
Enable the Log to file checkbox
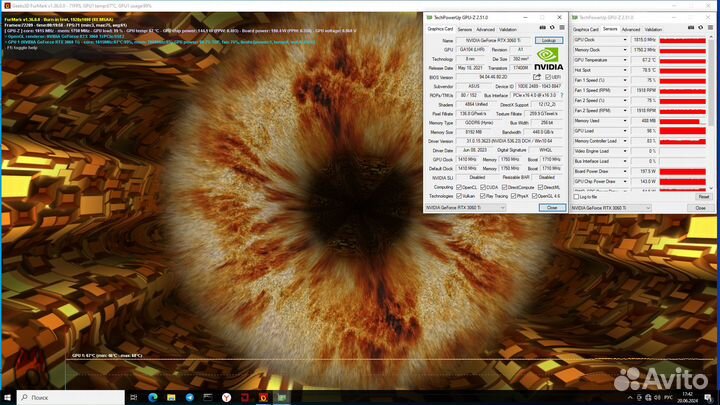[576, 197]
